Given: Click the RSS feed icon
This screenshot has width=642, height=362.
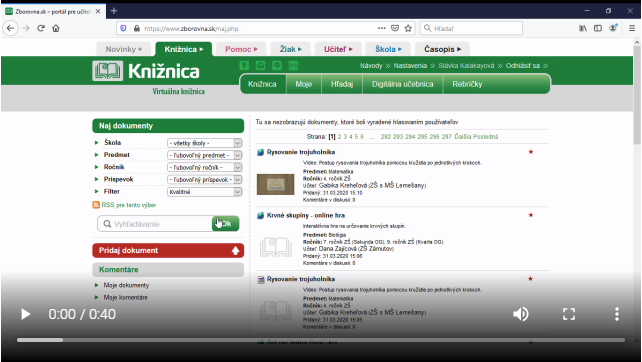Looking at the screenshot, I should pyautogui.click(x=96, y=205).
